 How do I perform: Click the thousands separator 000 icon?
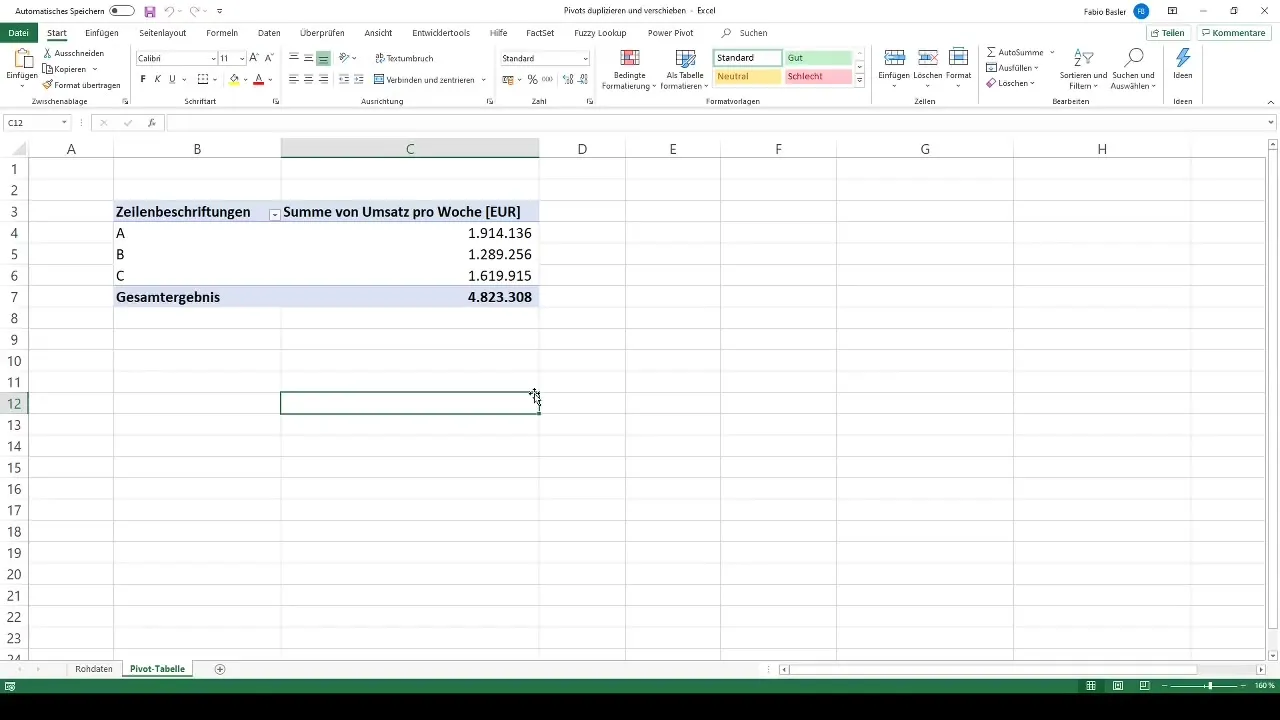(547, 79)
